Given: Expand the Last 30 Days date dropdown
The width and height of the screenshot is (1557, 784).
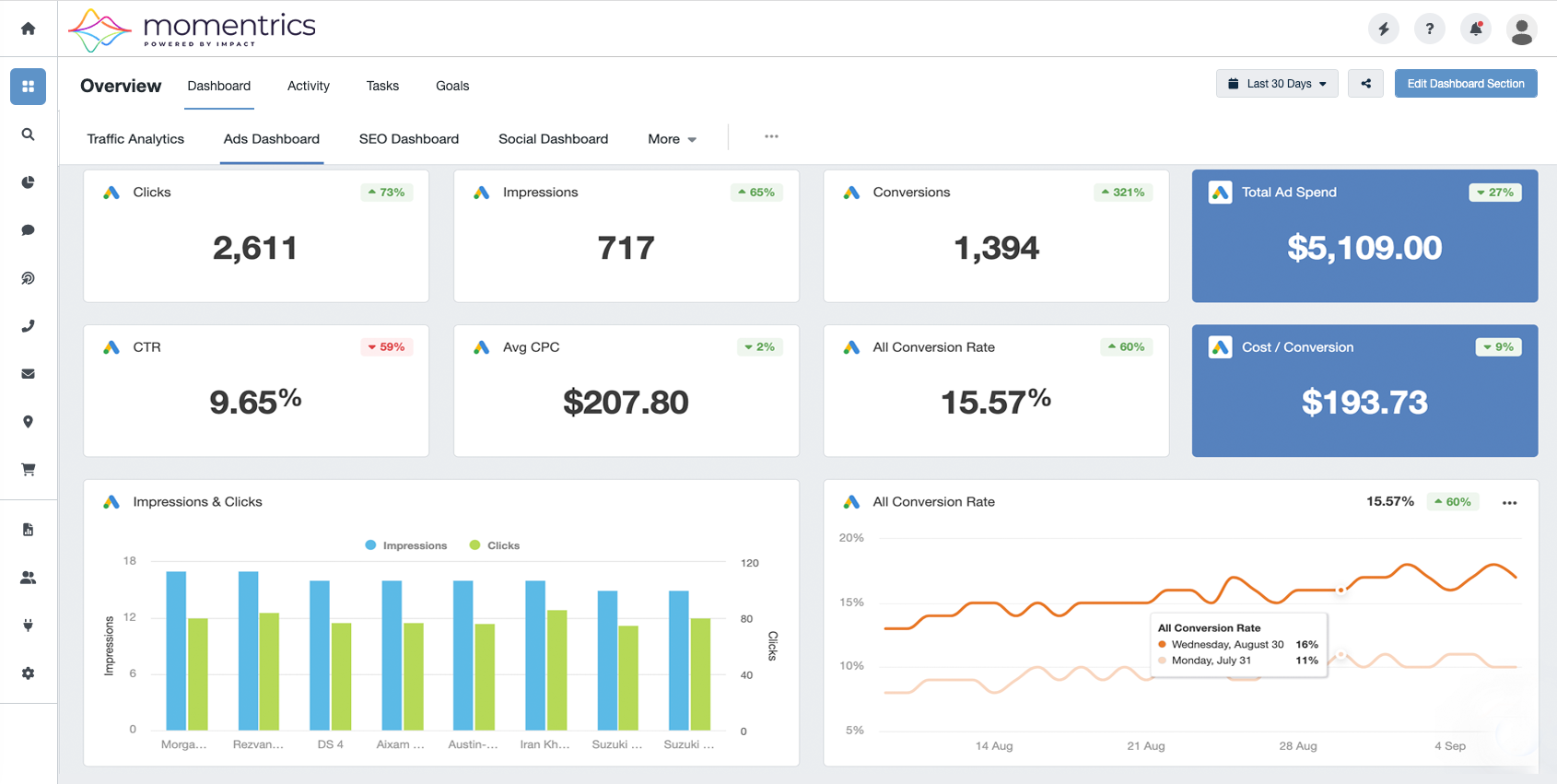Looking at the screenshot, I should coord(1277,84).
